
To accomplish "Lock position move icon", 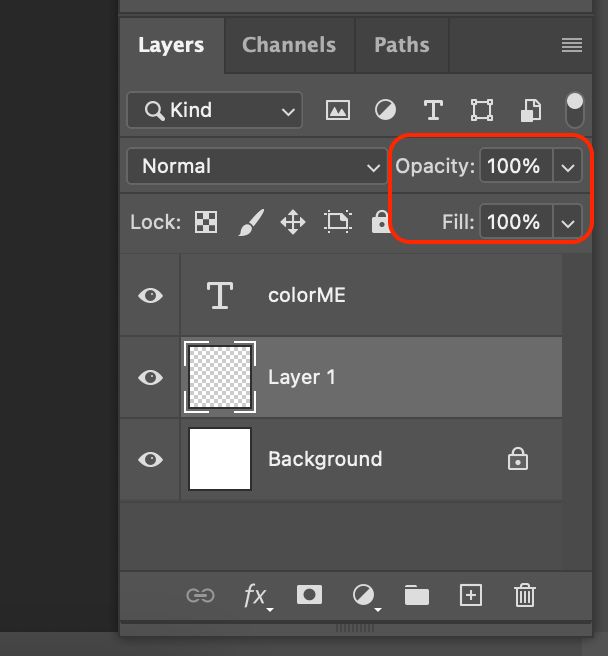I will click(293, 222).
